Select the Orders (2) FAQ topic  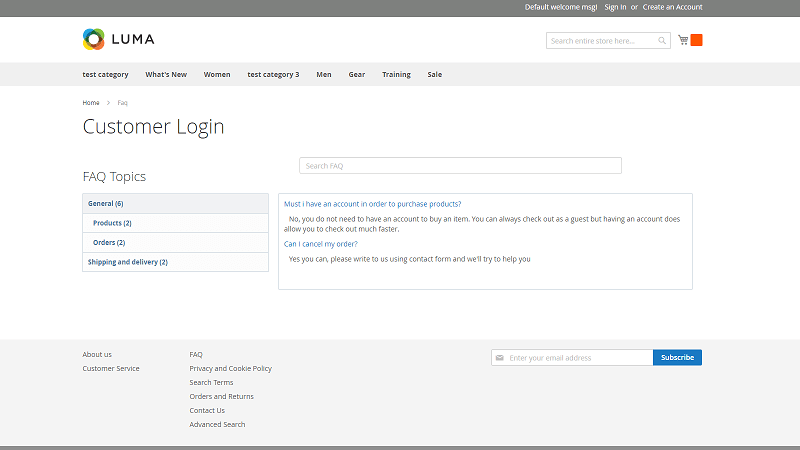(x=109, y=242)
